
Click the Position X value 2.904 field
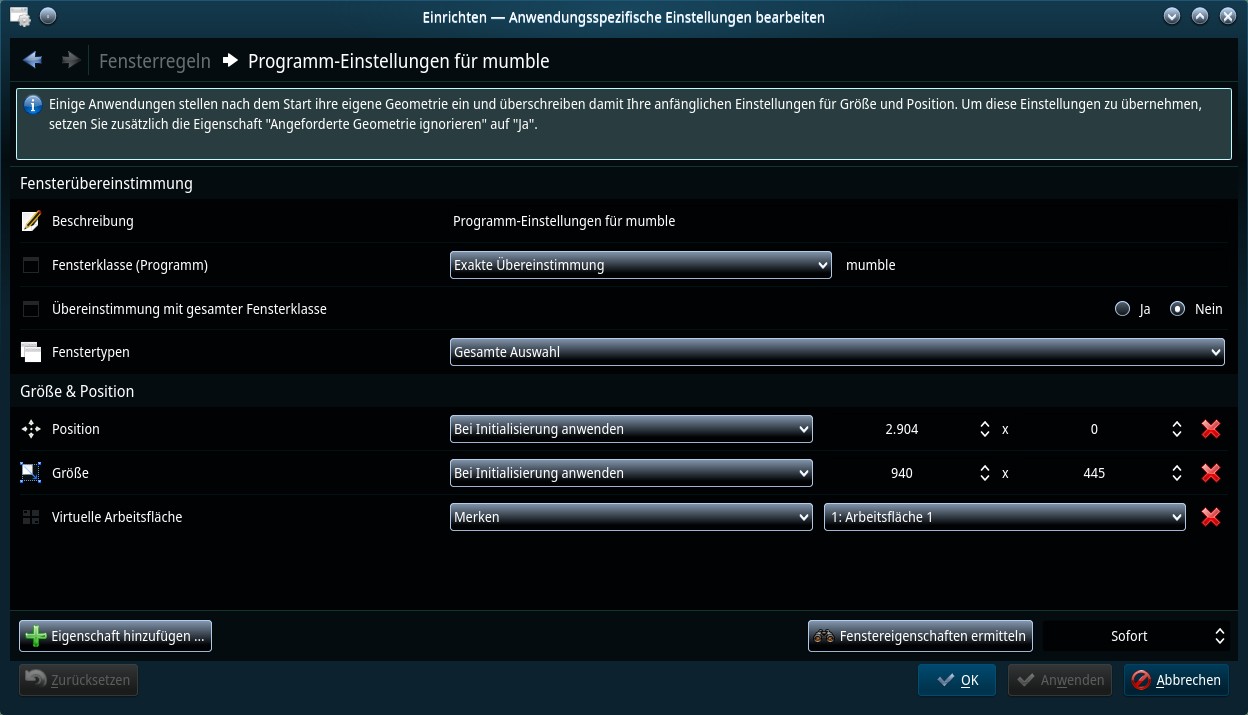[x=901, y=429]
